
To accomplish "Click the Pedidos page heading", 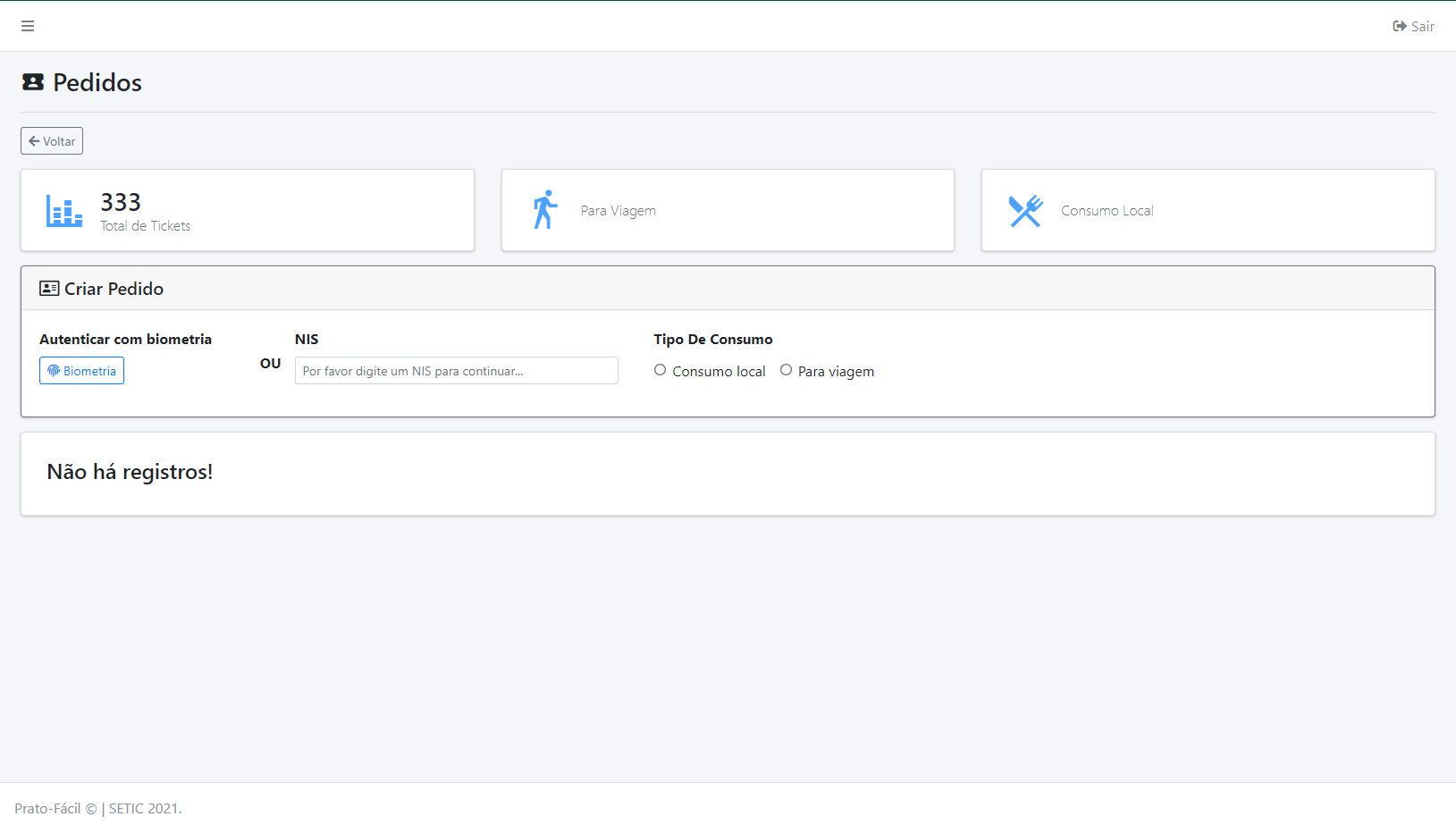I will [x=97, y=82].
